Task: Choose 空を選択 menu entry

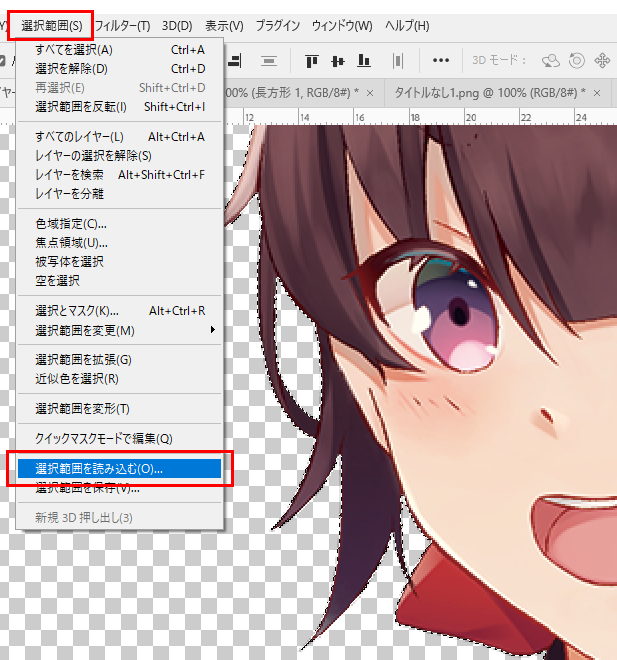Action: coord(120,281)
